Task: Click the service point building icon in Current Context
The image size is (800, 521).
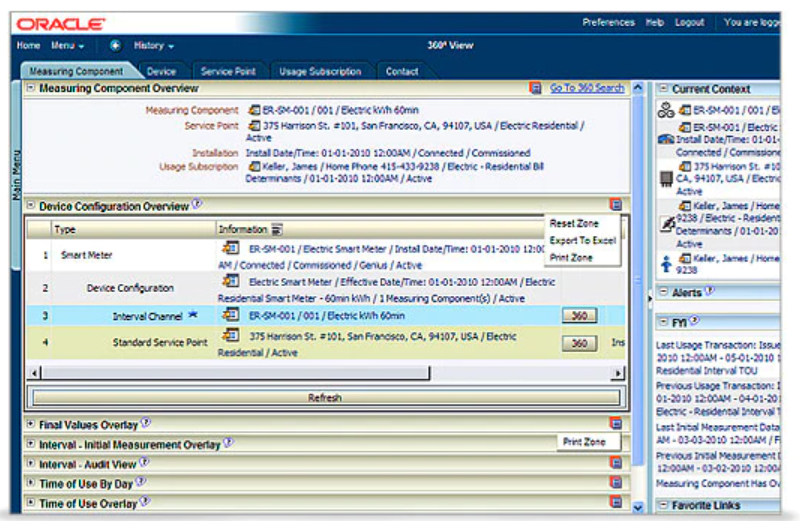Action: pos(666,179)
